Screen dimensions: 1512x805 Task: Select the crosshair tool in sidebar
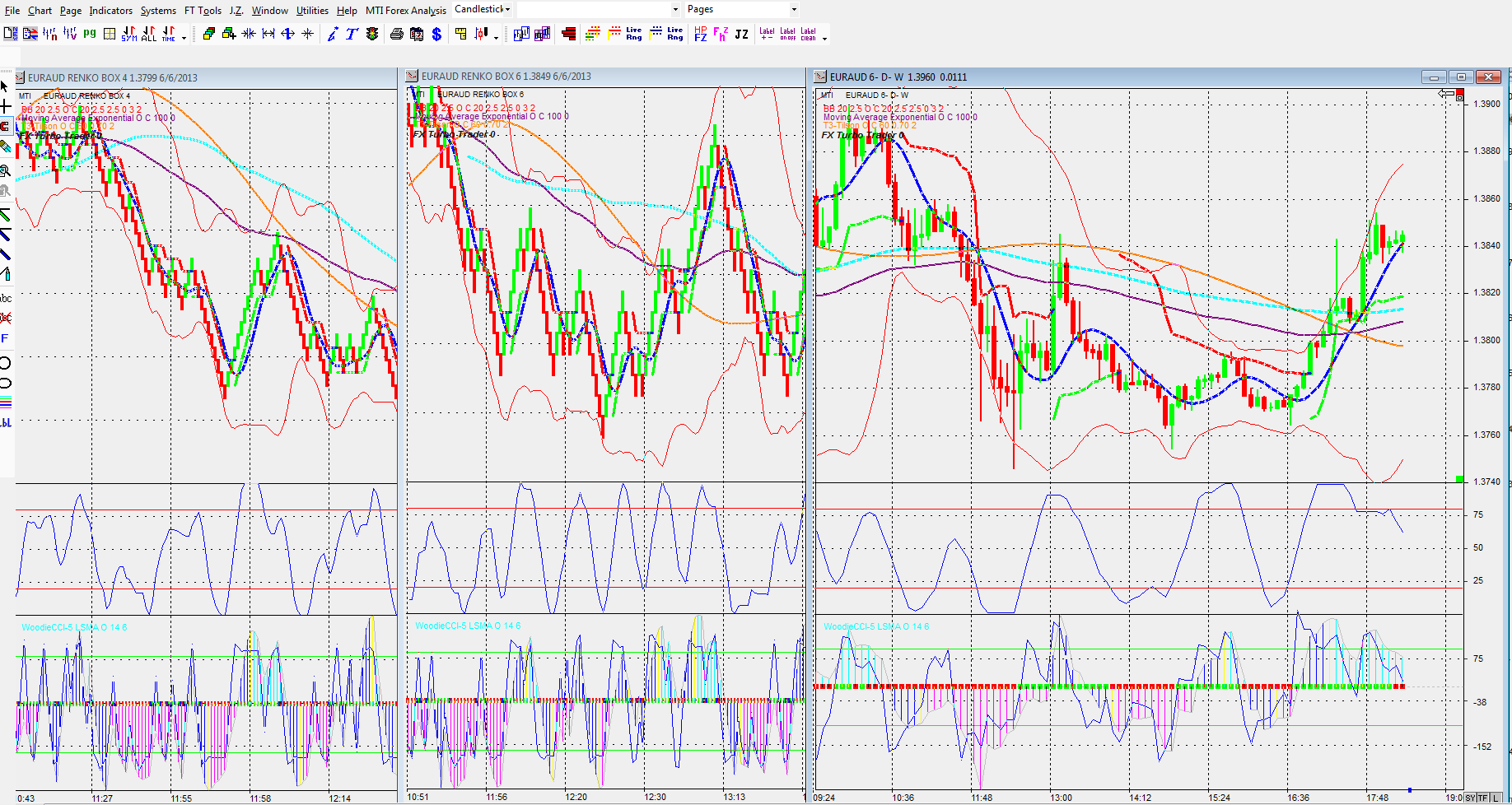[x=5, y=106]
